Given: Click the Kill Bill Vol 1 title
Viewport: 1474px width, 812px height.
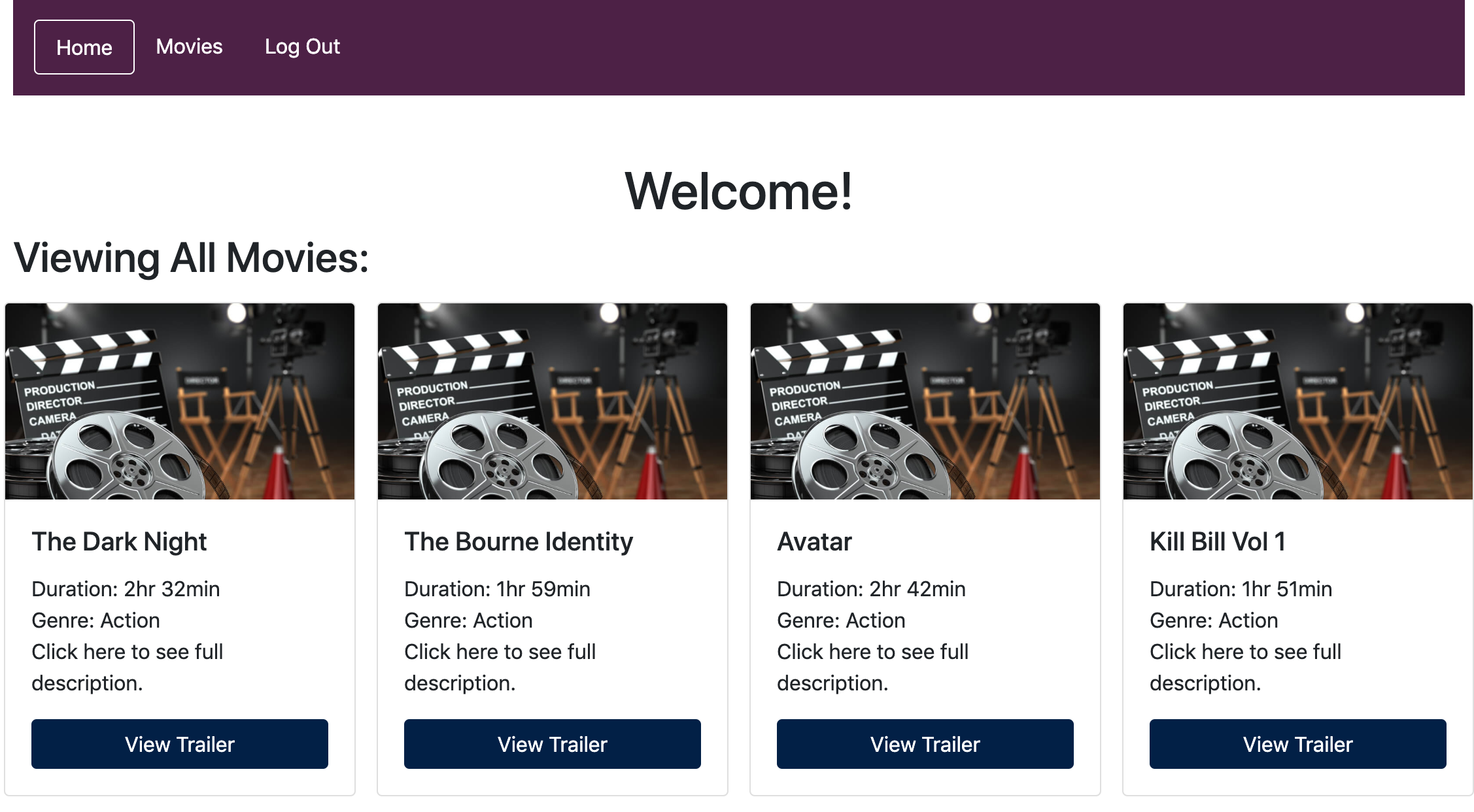Looking at the screenshot, I should click(x=1218, y=541).
